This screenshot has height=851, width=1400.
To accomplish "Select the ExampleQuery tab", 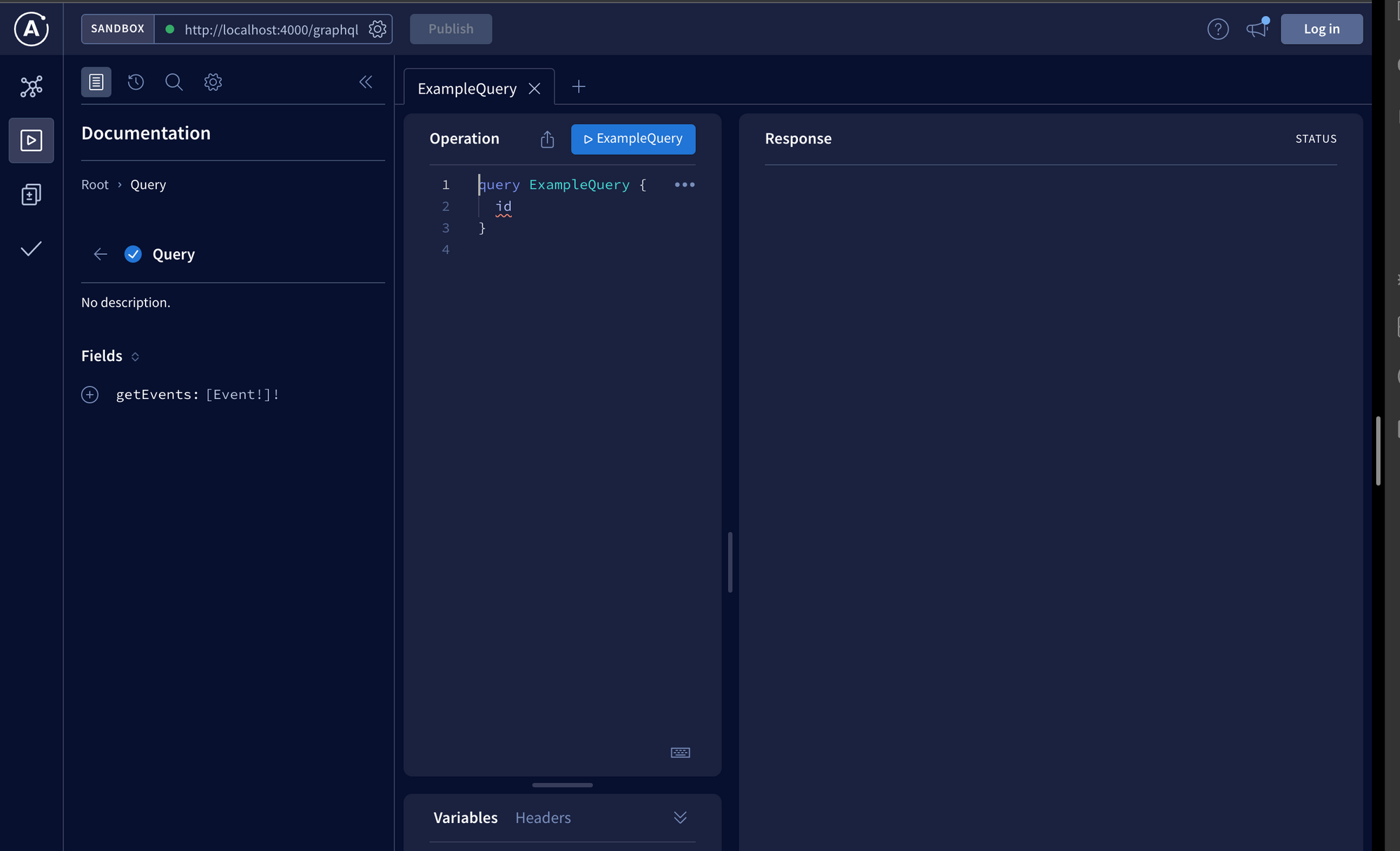I will (x=467, y=88).
